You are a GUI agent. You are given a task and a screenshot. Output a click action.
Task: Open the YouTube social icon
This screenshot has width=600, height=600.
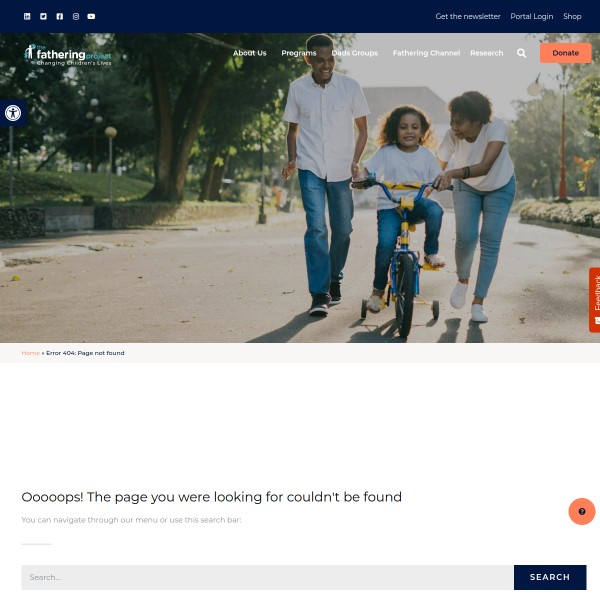pyautogui.click(x=91, y=16)
